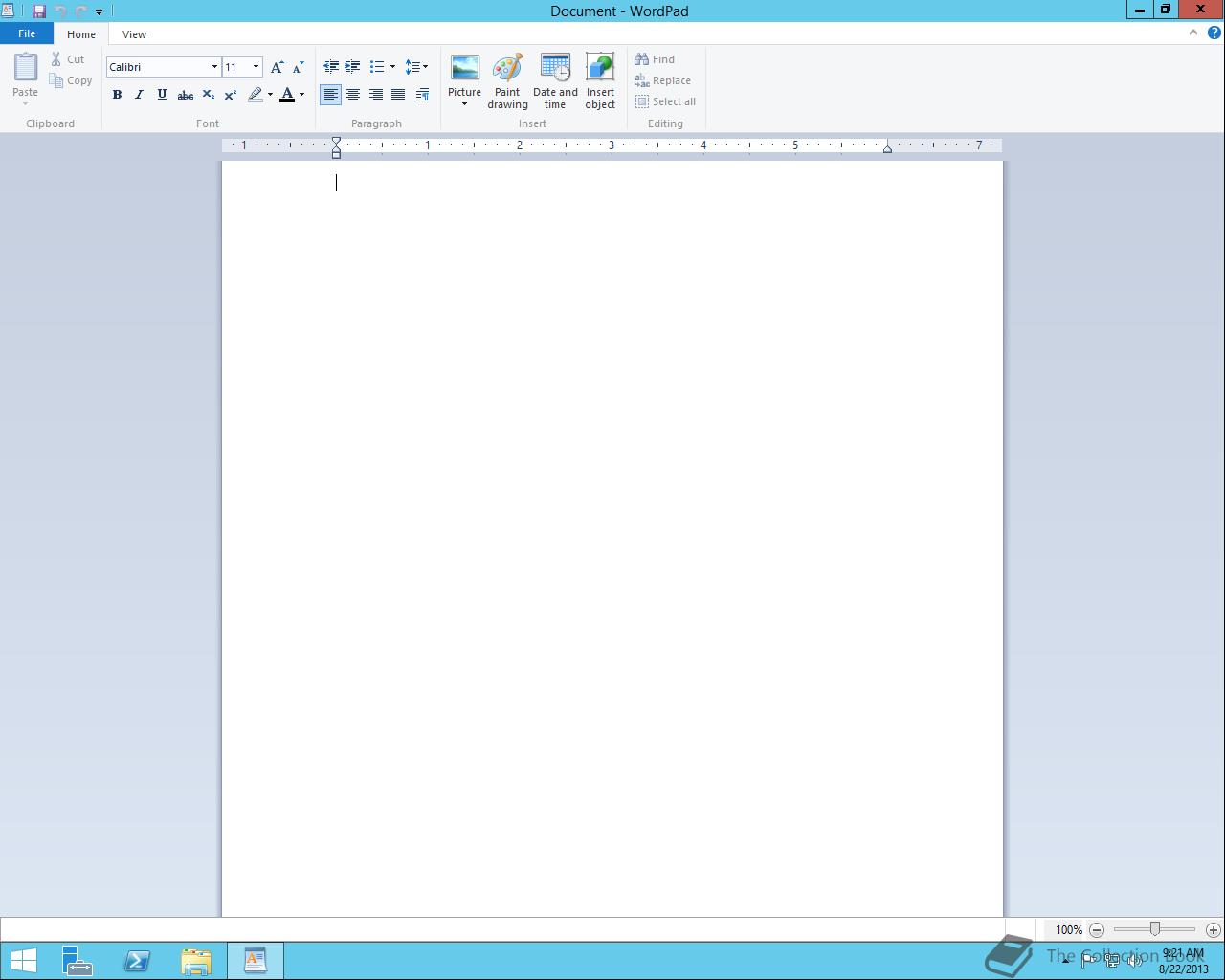Toggle Superscript formatting
Viewport: 1225px width, 980px height.
[231, 95]
